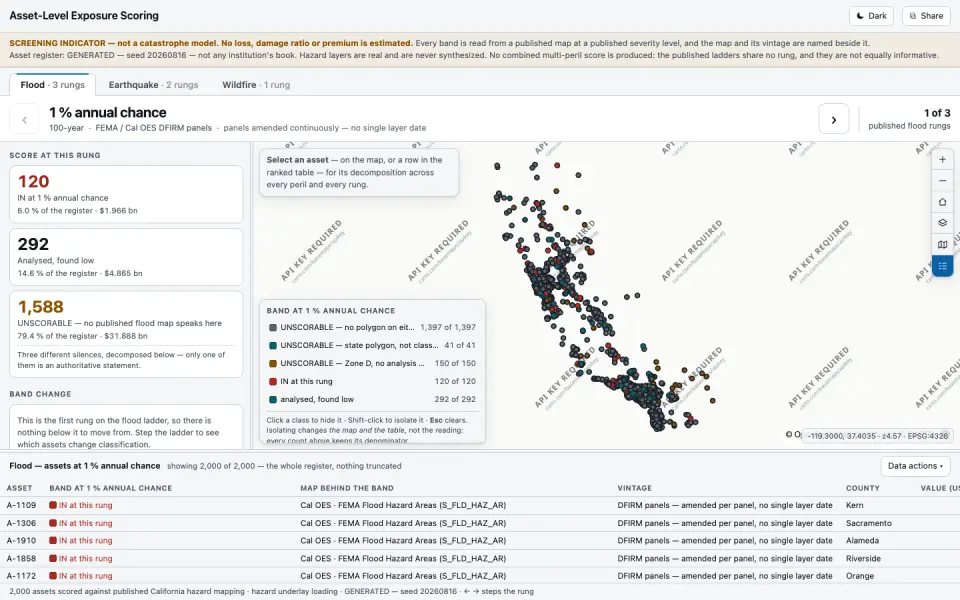Go to the next flood rung
Viewport: 960px width, 600px height.
833,119
